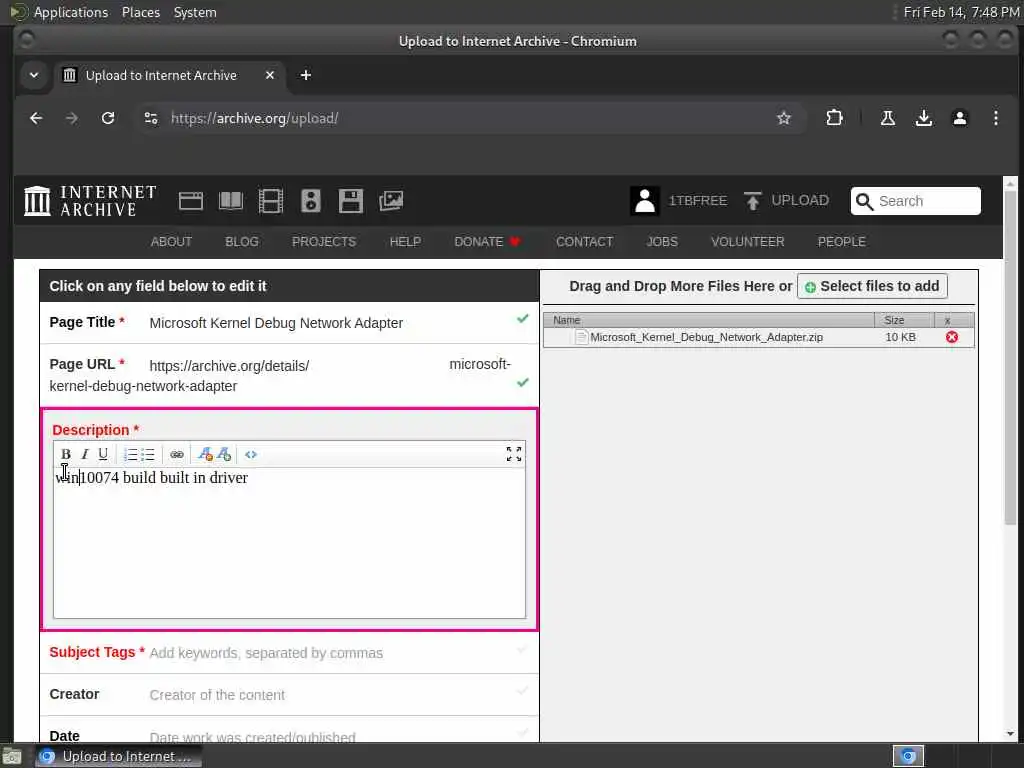
Task: Sort upload file list by Name column
Action: tap(709, 320)
